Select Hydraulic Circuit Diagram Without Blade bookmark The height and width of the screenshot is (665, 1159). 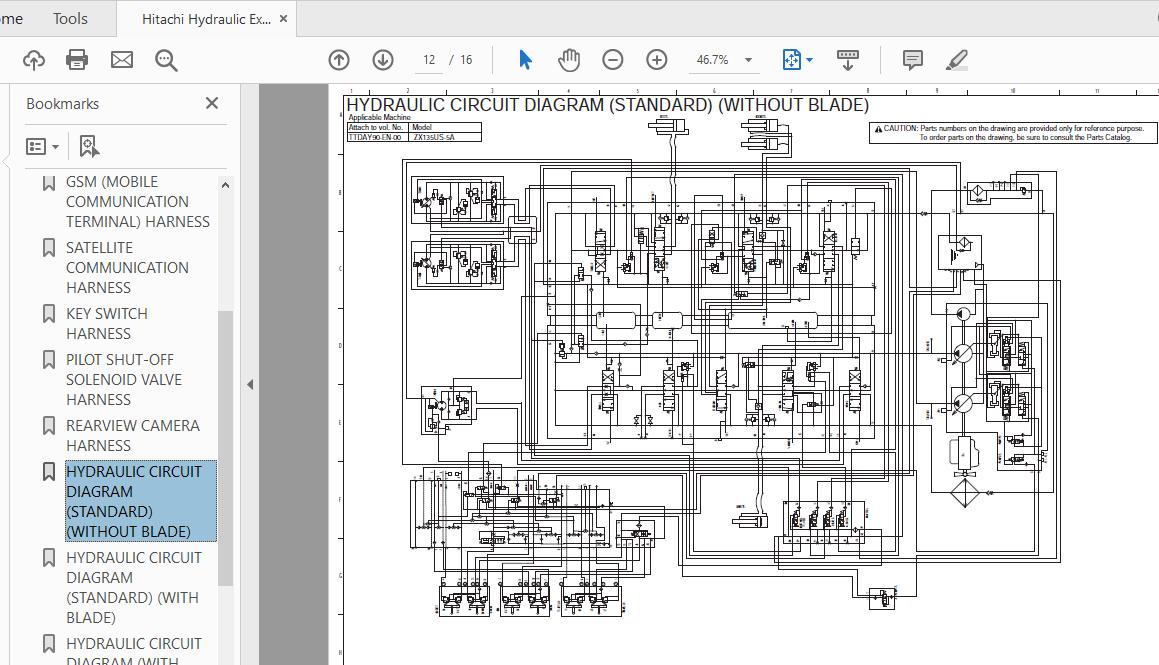pyautogui.click(x=140, y=501)
